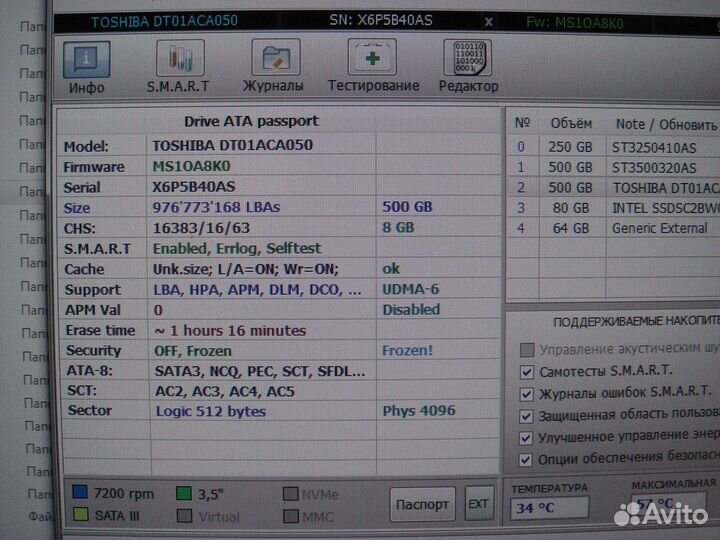Click the Паспорт button
Viewport: 720px width, 540px height.
click(x=422, y=505)
